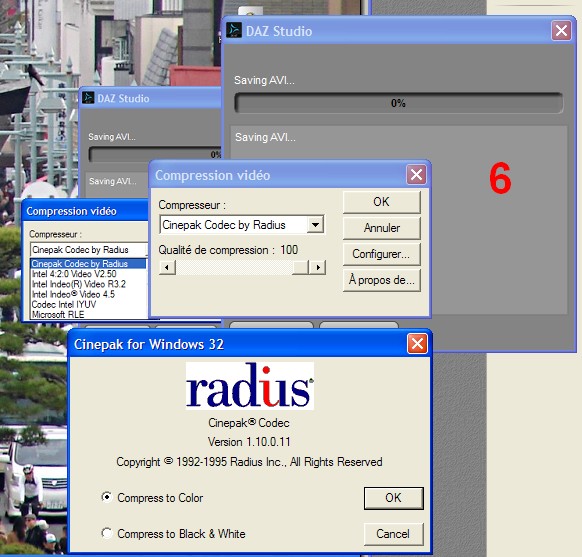Close the Cinepak for Windows 32 dialog
The width and height of the screenshot is (582, 557).
tap(417, 344)
